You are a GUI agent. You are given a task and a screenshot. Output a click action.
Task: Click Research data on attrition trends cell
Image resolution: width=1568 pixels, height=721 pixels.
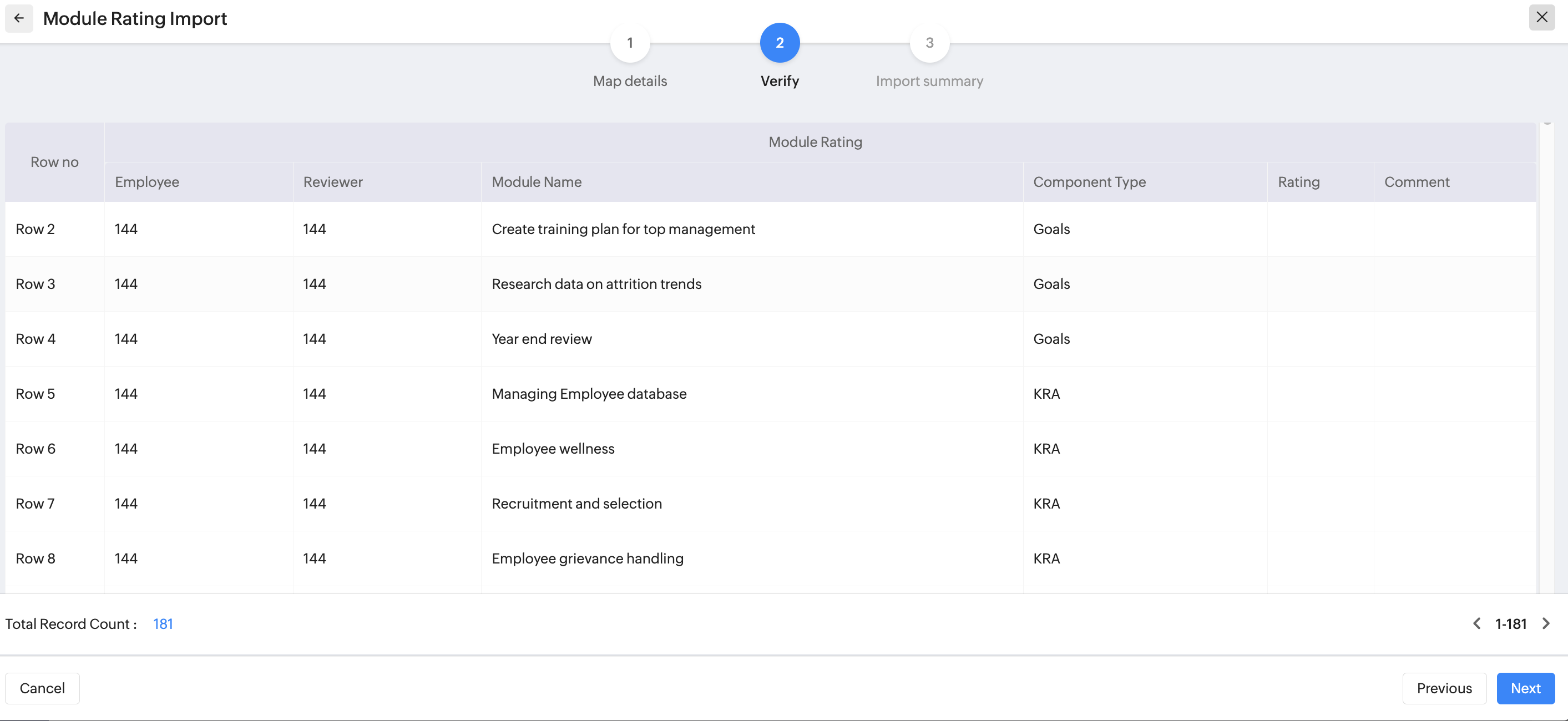coord(596,284)
